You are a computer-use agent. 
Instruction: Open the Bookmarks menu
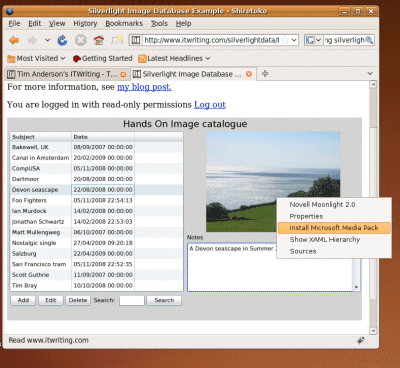click(x=124, y=24)
